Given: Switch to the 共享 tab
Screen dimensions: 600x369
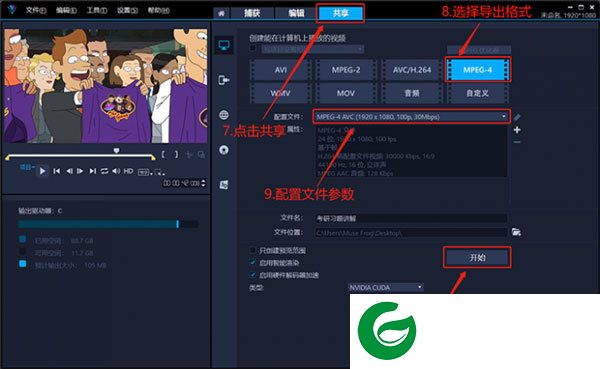Looking at the screenshot, I should (341, 13).
